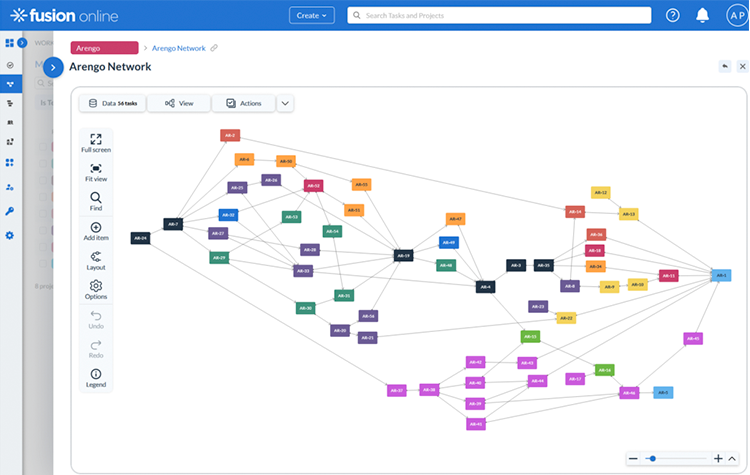Screen dimensions: 750x475
Task: Select the magenta AR-37 node
Action: [397, 390]
